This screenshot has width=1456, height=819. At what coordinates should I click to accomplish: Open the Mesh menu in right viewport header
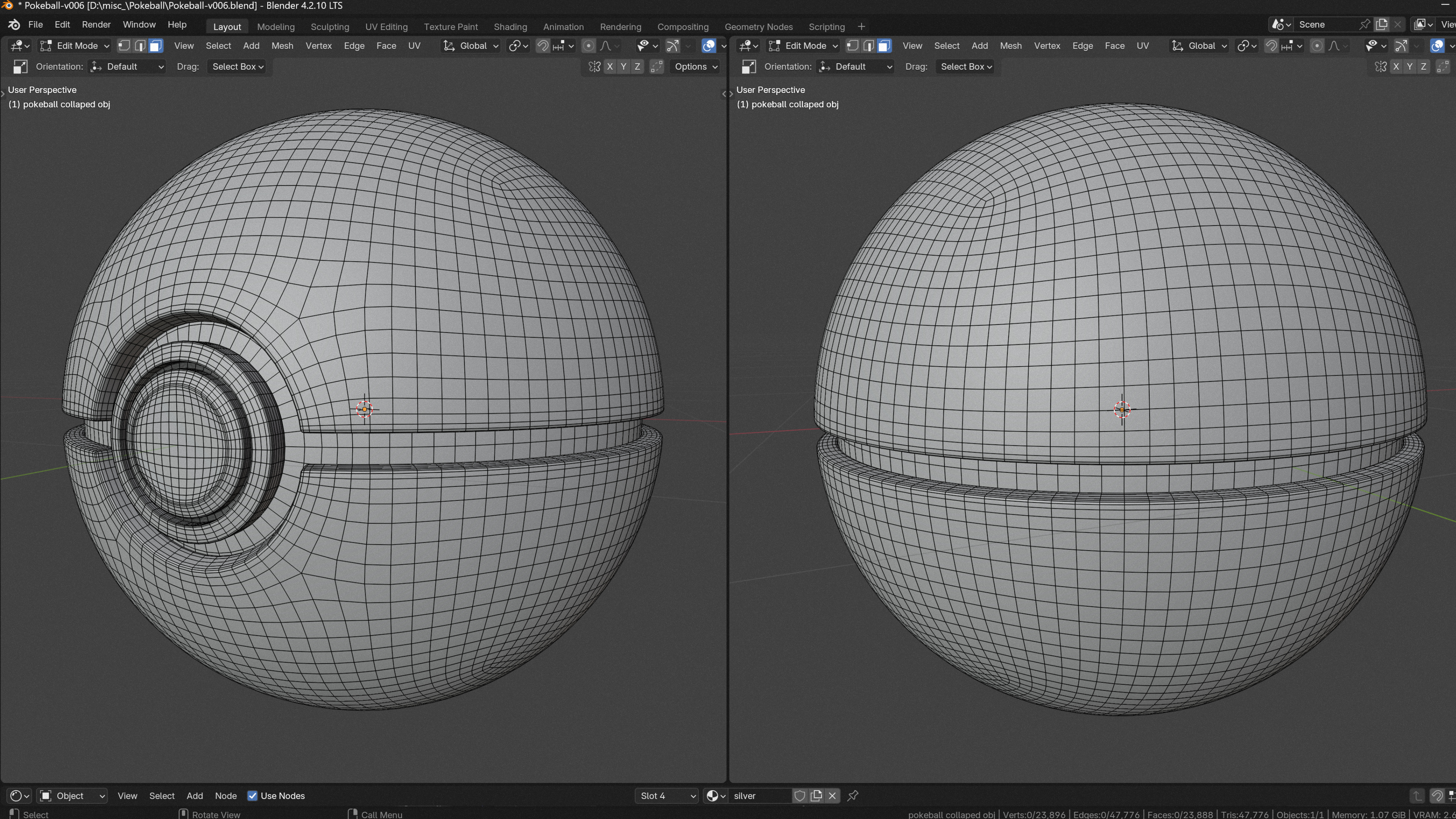point(1010,46)
